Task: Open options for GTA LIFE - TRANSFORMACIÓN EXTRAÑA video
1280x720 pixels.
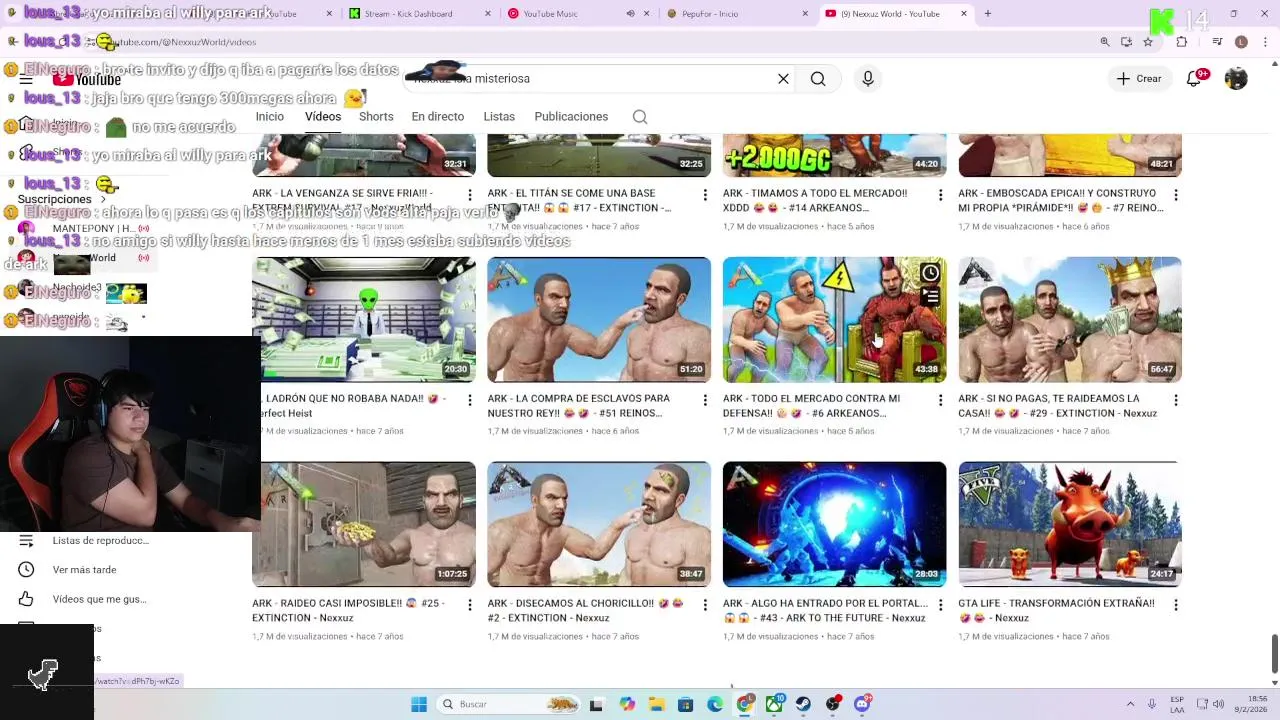Action: (x=1176, y=605)
